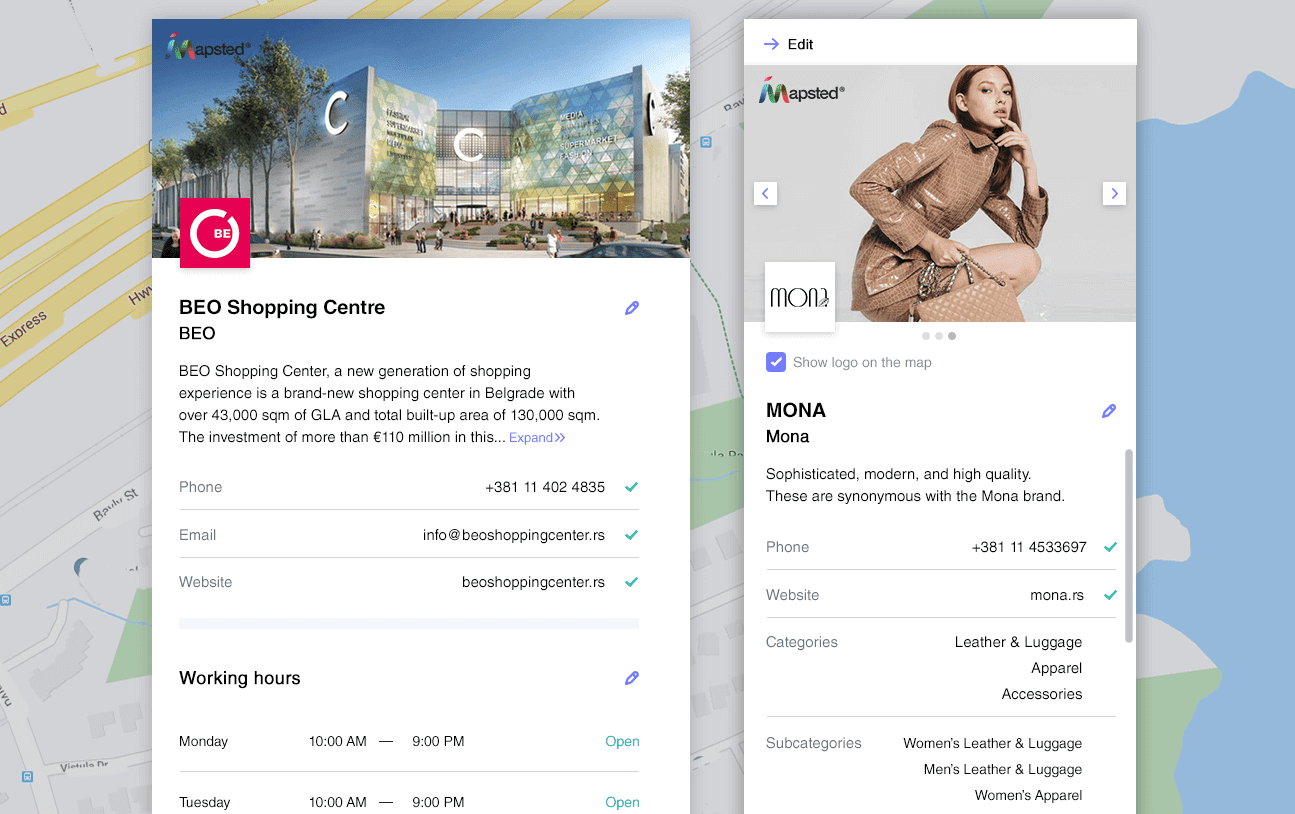Image resolution: width=1295 pixels, height=814 pixels.
Task: Select third carousel dot indicator
Action: pos(952,336)
